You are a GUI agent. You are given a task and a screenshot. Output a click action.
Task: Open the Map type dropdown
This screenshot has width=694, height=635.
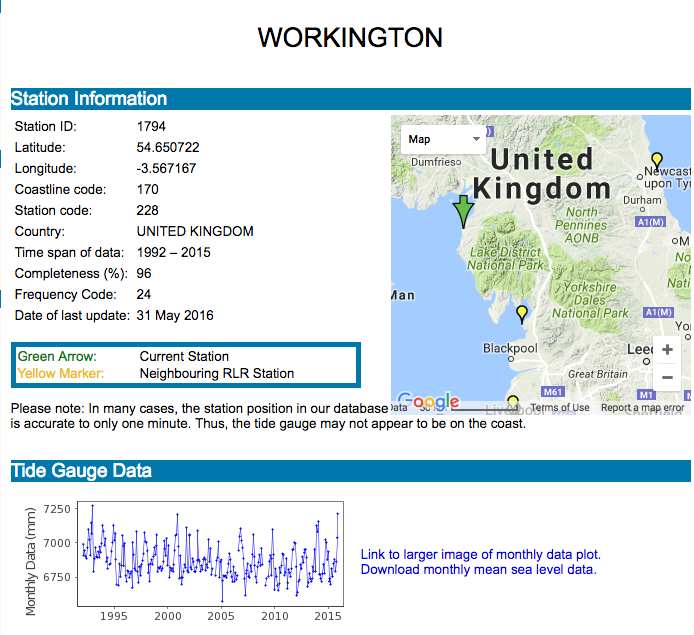point(443,139)
